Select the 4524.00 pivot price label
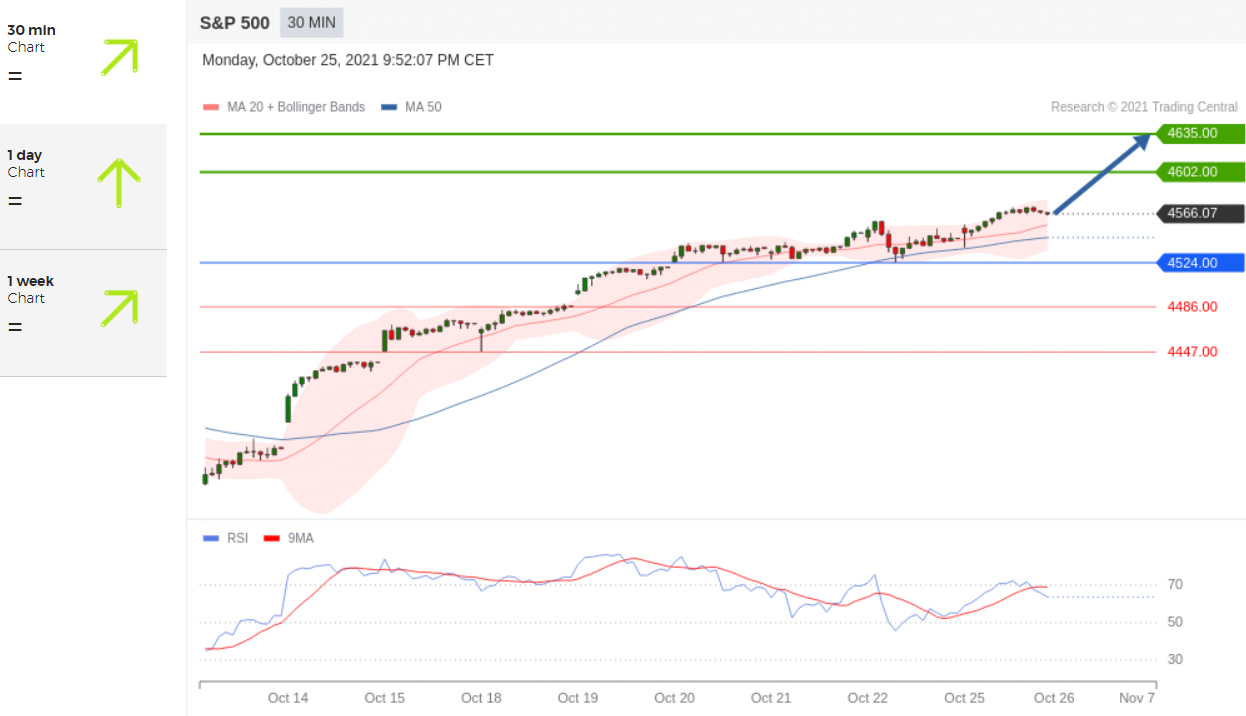The width and height of the screenshot is (1246, 716). (x=1200, y=263)
